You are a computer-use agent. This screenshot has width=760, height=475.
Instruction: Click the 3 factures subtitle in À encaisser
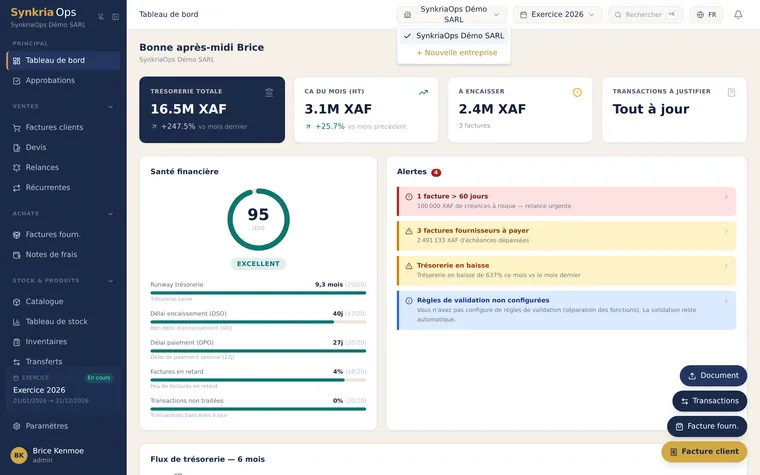coord(475,126)
